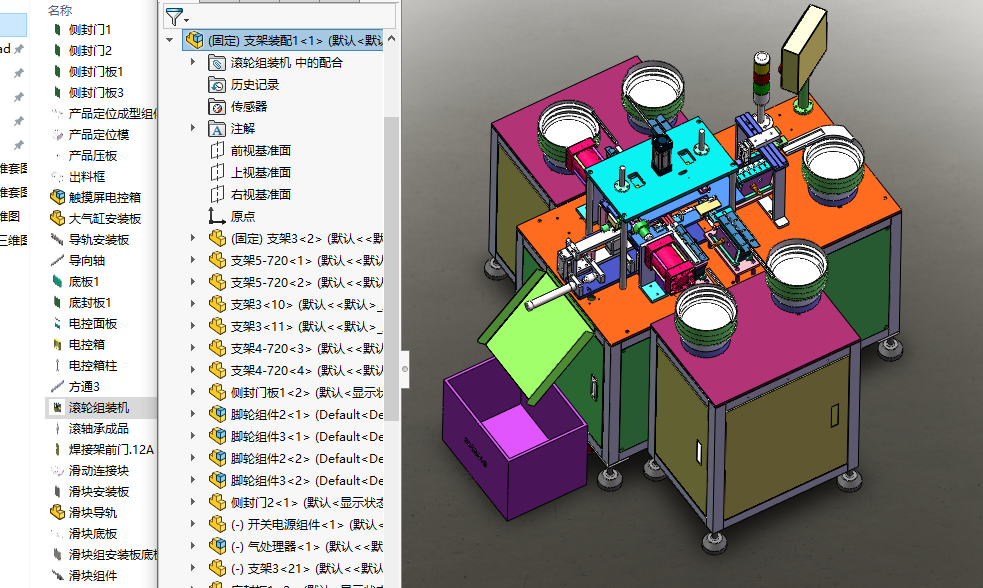This screenshot has width=983, height=588.
Task: Select 滑块组件 in the file list
Action: click(93, 575)
